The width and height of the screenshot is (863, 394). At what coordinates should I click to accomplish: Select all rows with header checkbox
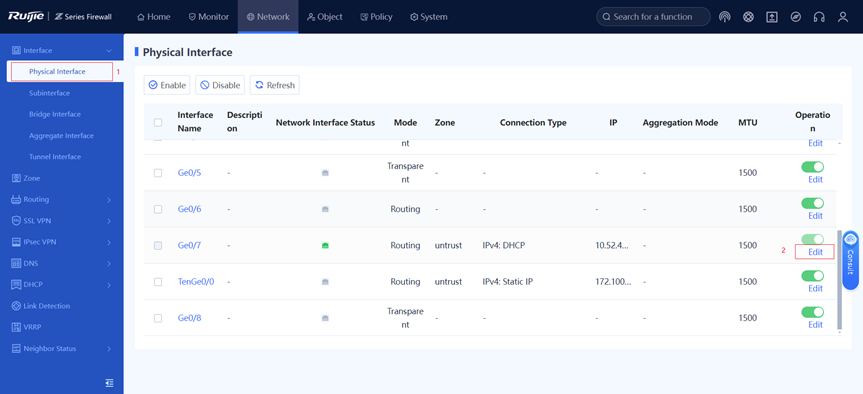pos(158,122)
